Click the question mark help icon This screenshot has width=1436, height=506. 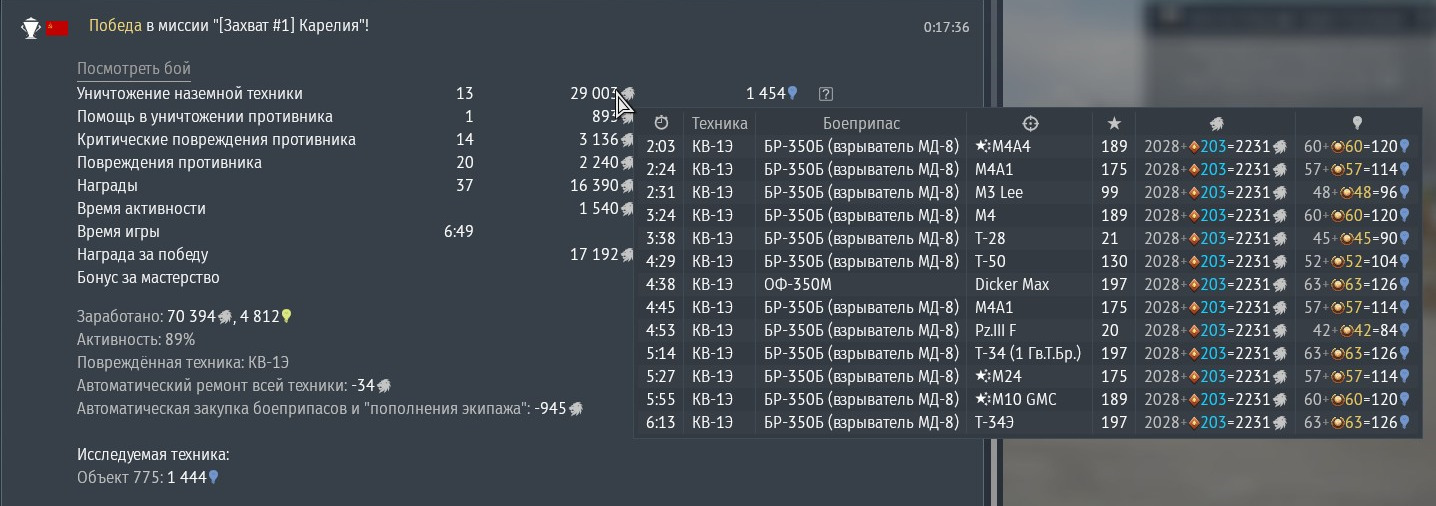pos(825,94)
